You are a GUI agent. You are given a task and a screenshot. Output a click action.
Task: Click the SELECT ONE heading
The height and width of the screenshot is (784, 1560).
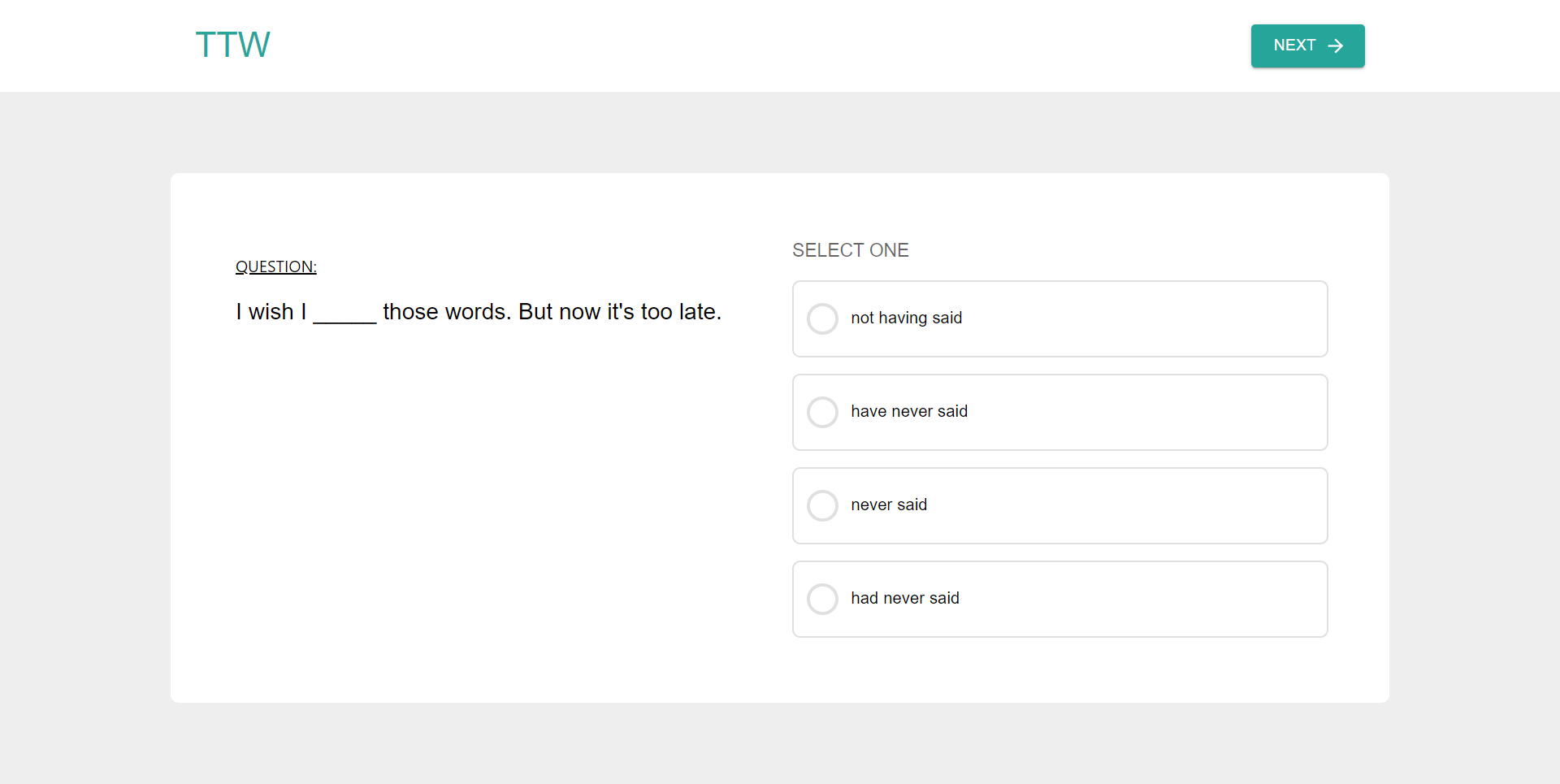coord(850,250)
